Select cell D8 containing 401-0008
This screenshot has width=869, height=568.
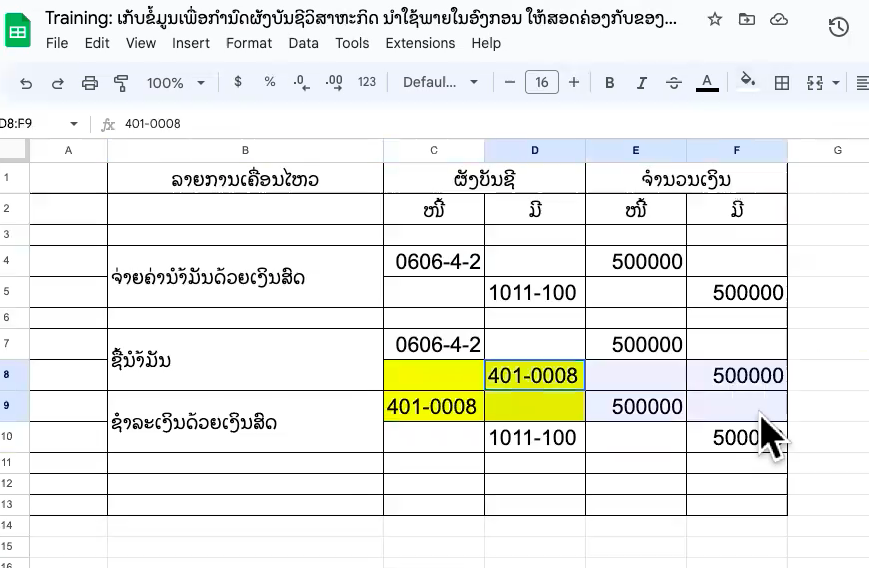534,375
